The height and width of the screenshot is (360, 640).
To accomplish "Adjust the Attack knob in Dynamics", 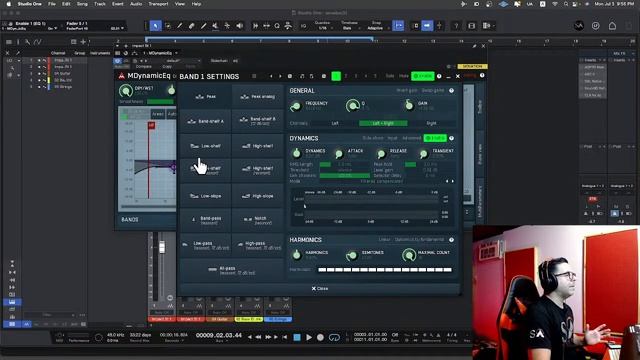I will [x=339, y=153].
